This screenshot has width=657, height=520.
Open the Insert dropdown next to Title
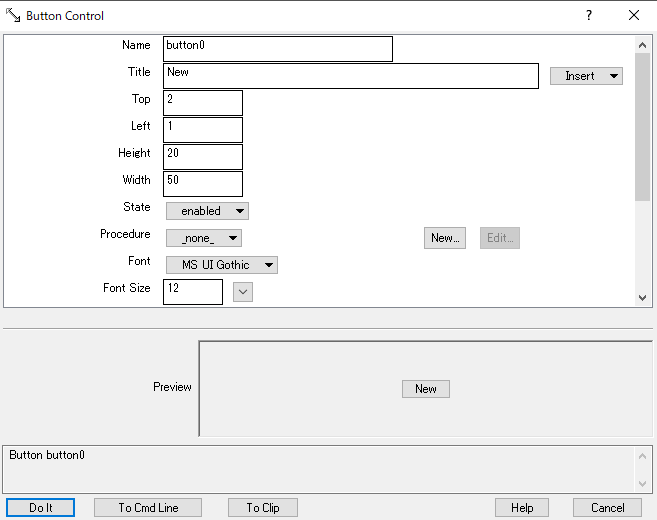[x=586, y=76]
